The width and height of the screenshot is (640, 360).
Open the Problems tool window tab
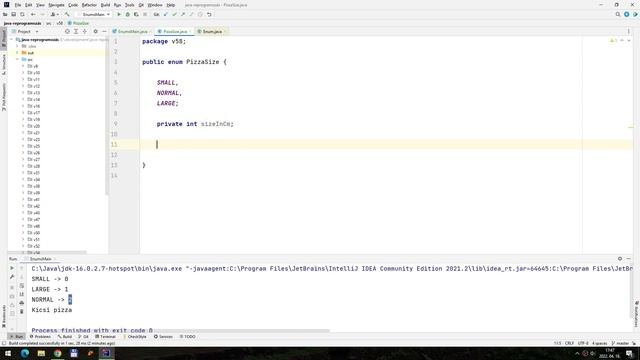40,337
